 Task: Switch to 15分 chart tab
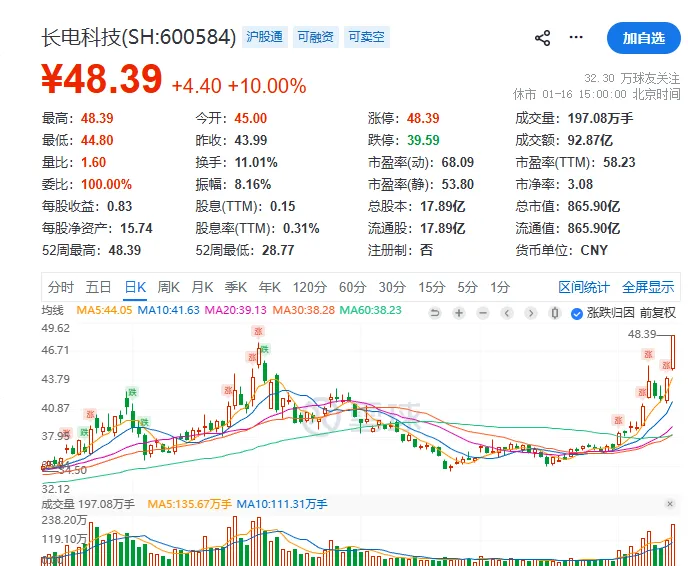[x=431, y=287]
